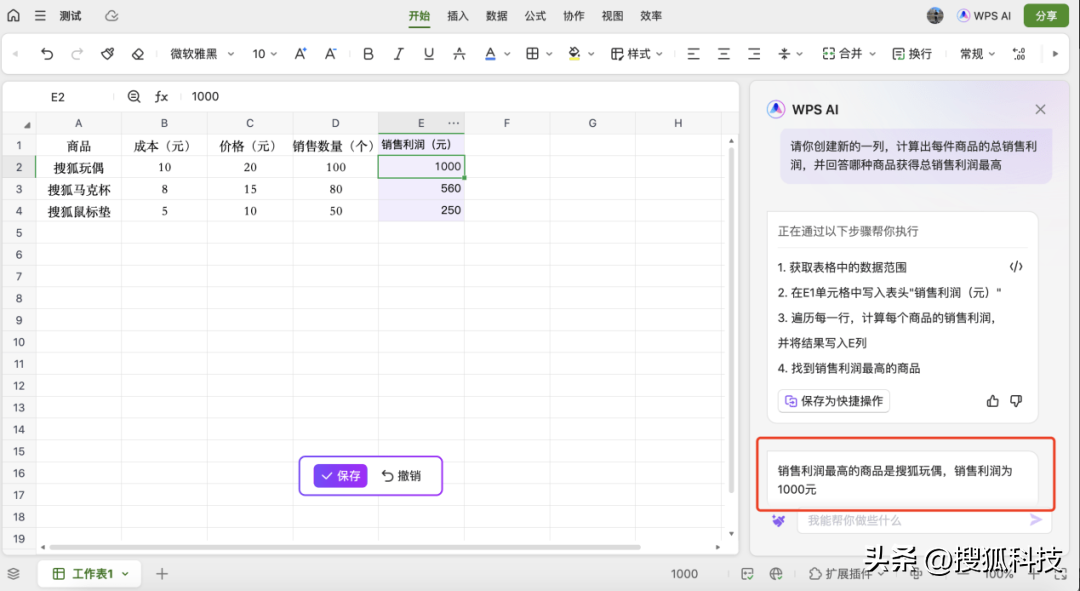The width and height of the screenshot is (1080, 591).
Task: Clear formatting with eraser icon
Action: pyautogui.click(x=138, y=54)
